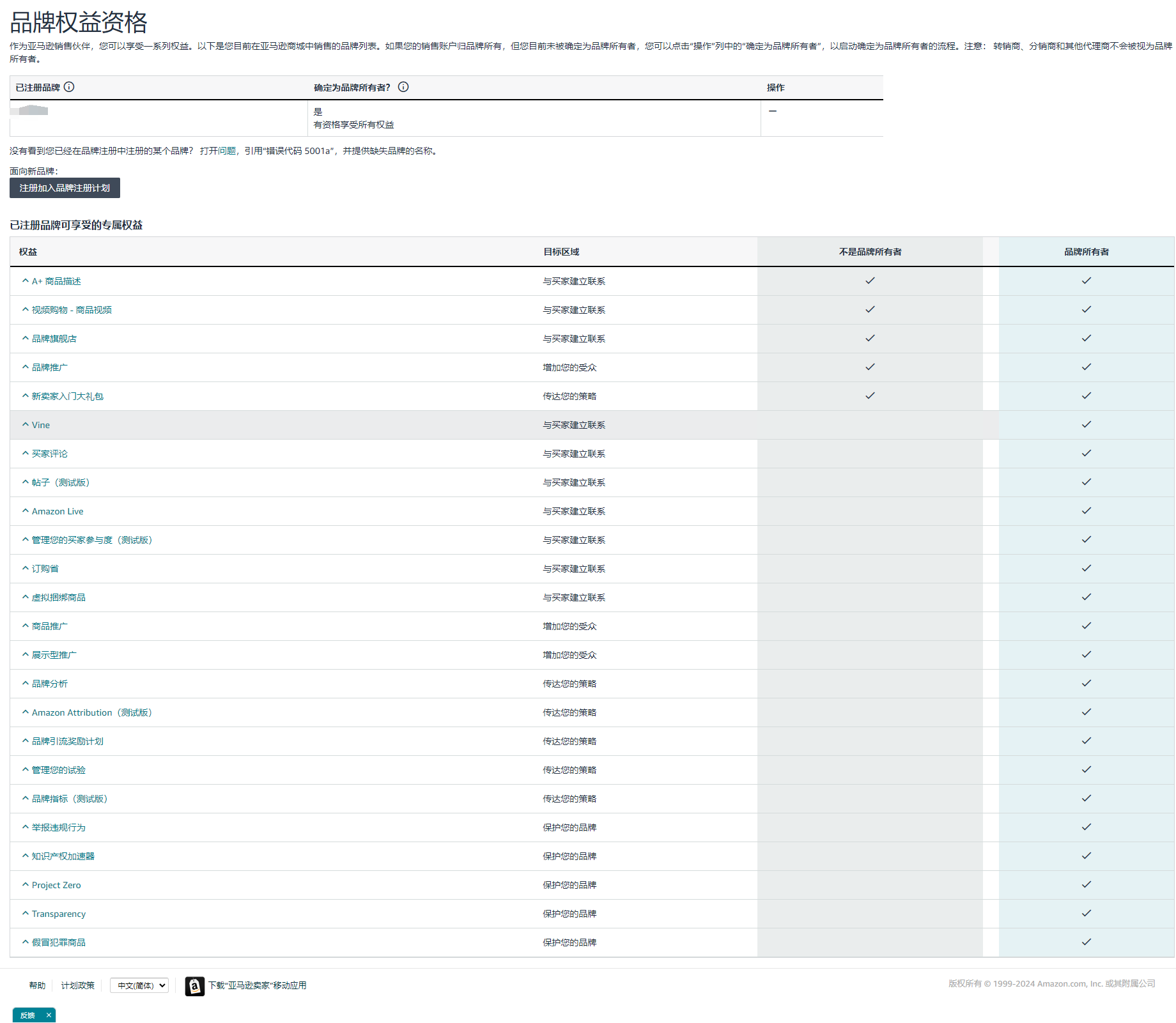Open the Transparency benefit link

pos(59,914)
